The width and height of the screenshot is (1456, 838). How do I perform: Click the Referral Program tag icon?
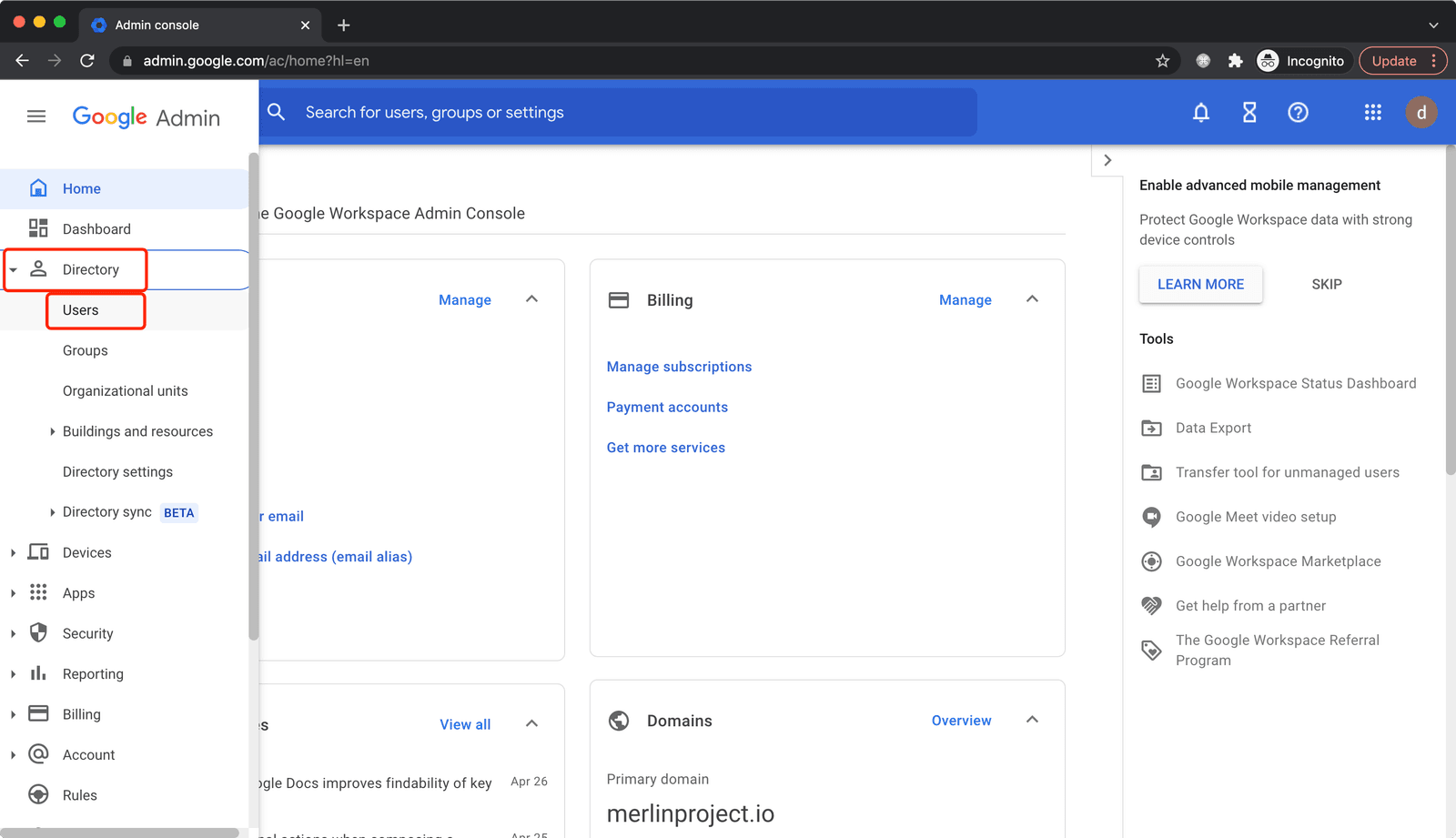[x=1151, y=650]
